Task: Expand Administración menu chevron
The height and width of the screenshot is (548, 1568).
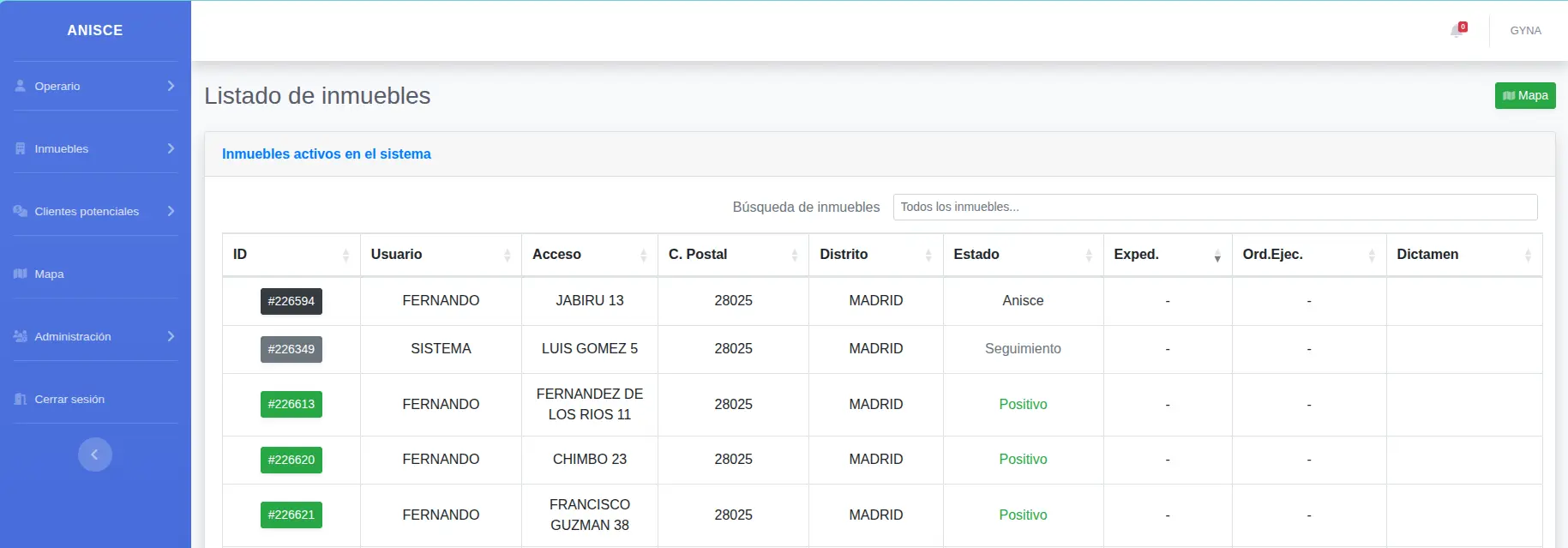Action: point(171,336)
